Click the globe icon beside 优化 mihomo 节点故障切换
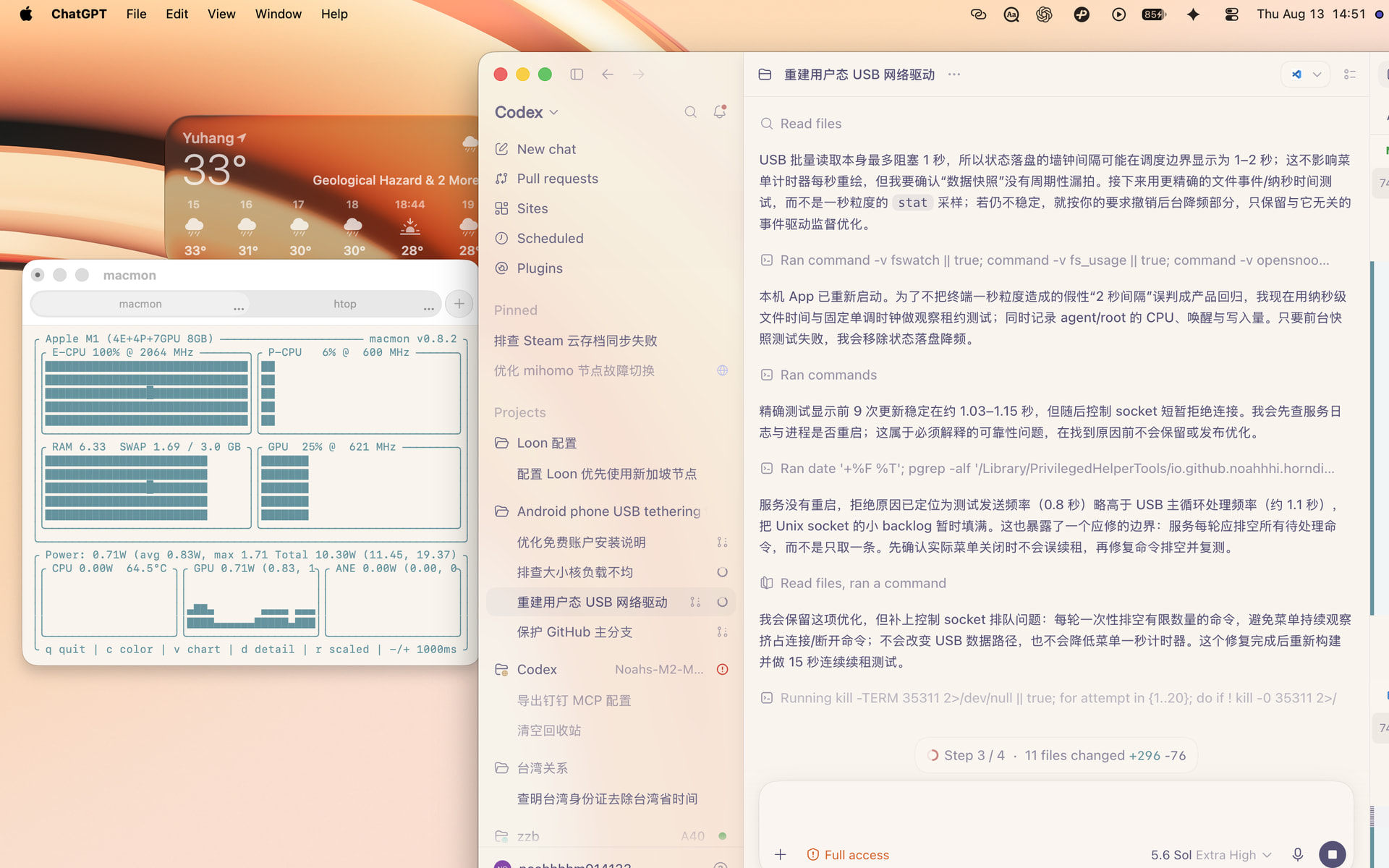The image size is (1389, 868). [722, 370]
